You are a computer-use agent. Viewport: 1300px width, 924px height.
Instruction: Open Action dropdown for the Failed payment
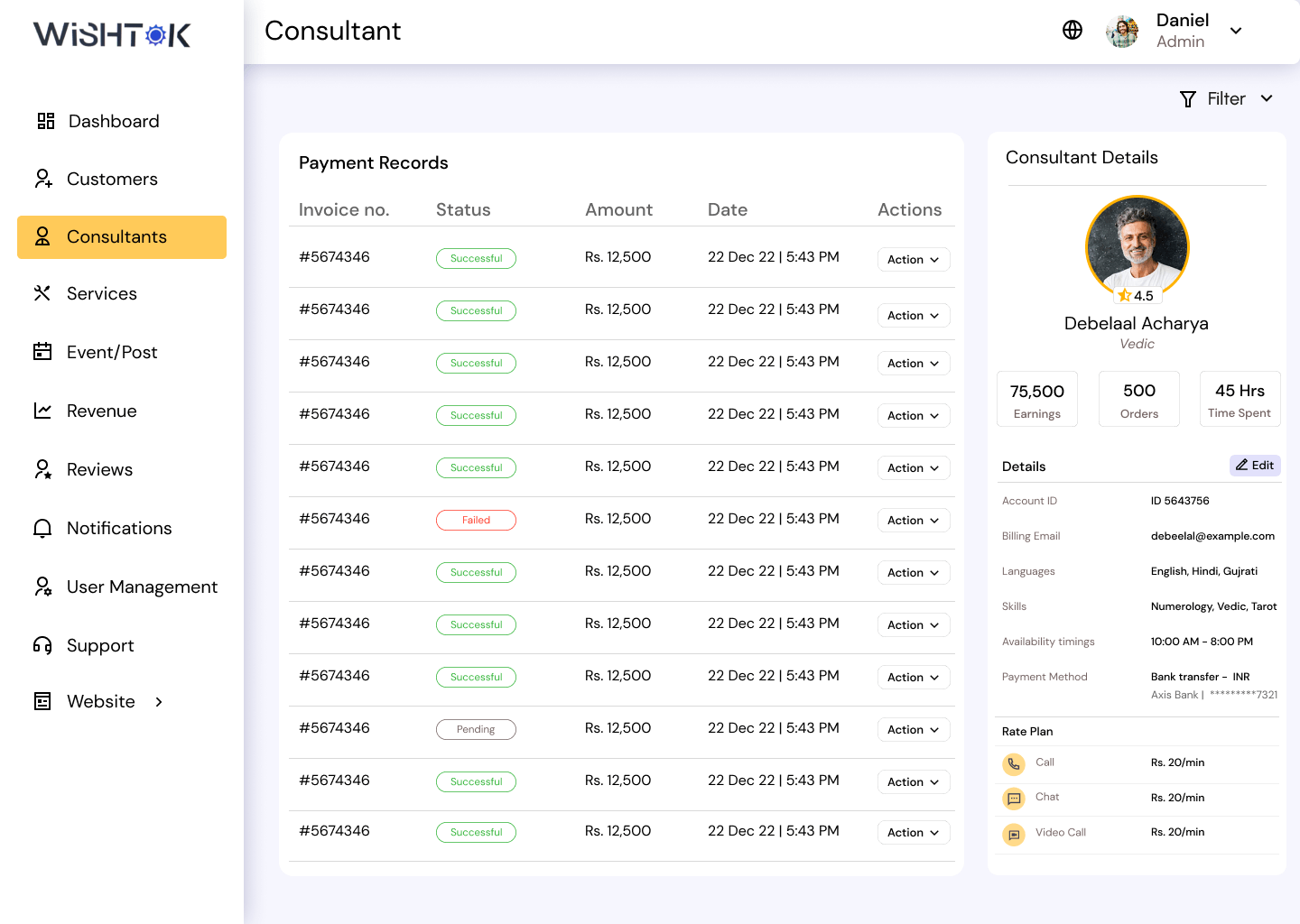click(x=913, y=521)
